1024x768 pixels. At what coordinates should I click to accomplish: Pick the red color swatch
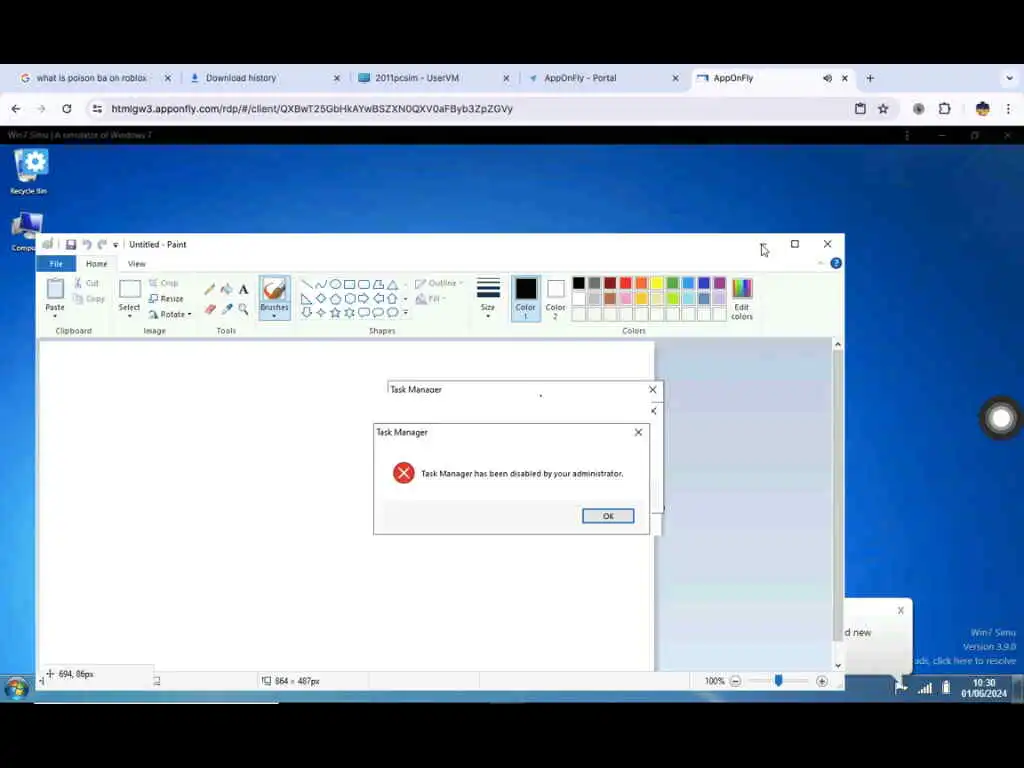tap(626, 283)
